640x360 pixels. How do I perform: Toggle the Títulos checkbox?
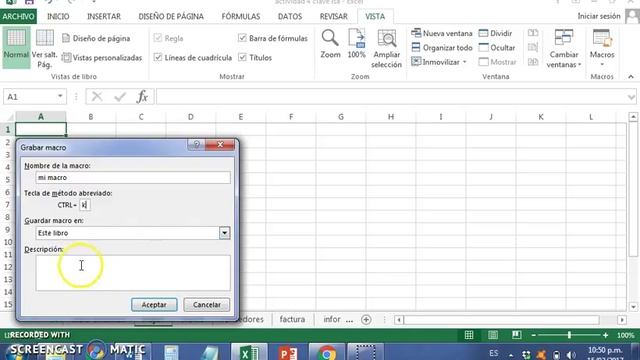click(242, 58)
